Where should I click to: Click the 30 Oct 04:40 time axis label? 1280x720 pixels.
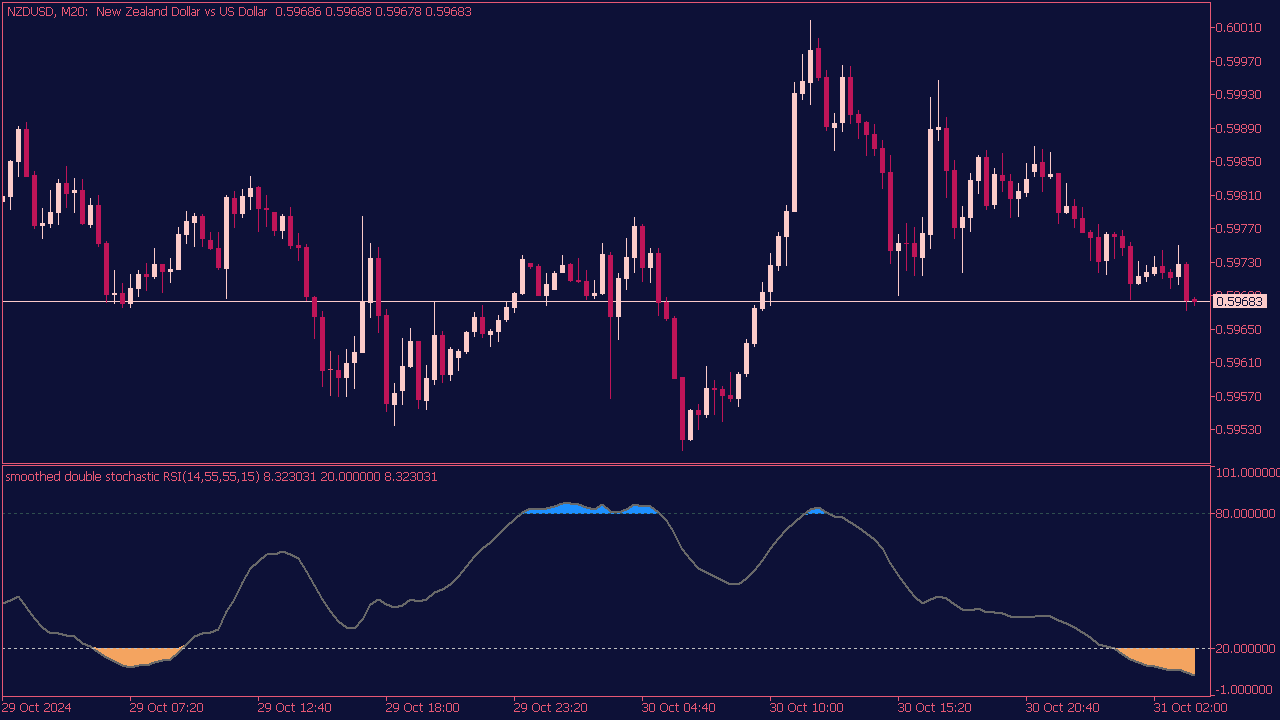[x=679, y=707]
